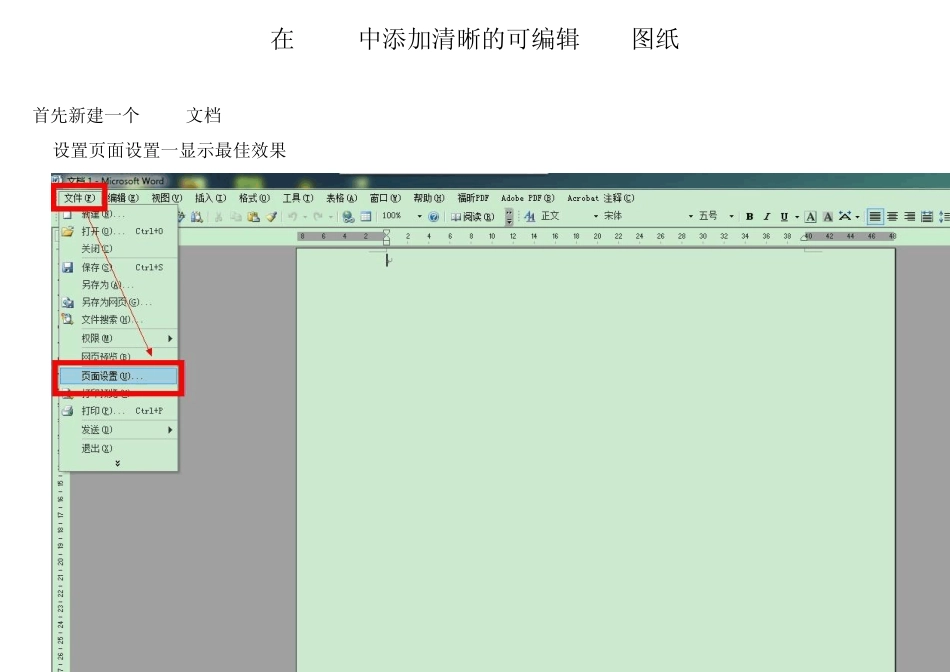Click the toolbar options overflow handle
The width and height of the screenshot is (950, 672).
[x=509, y=216]
